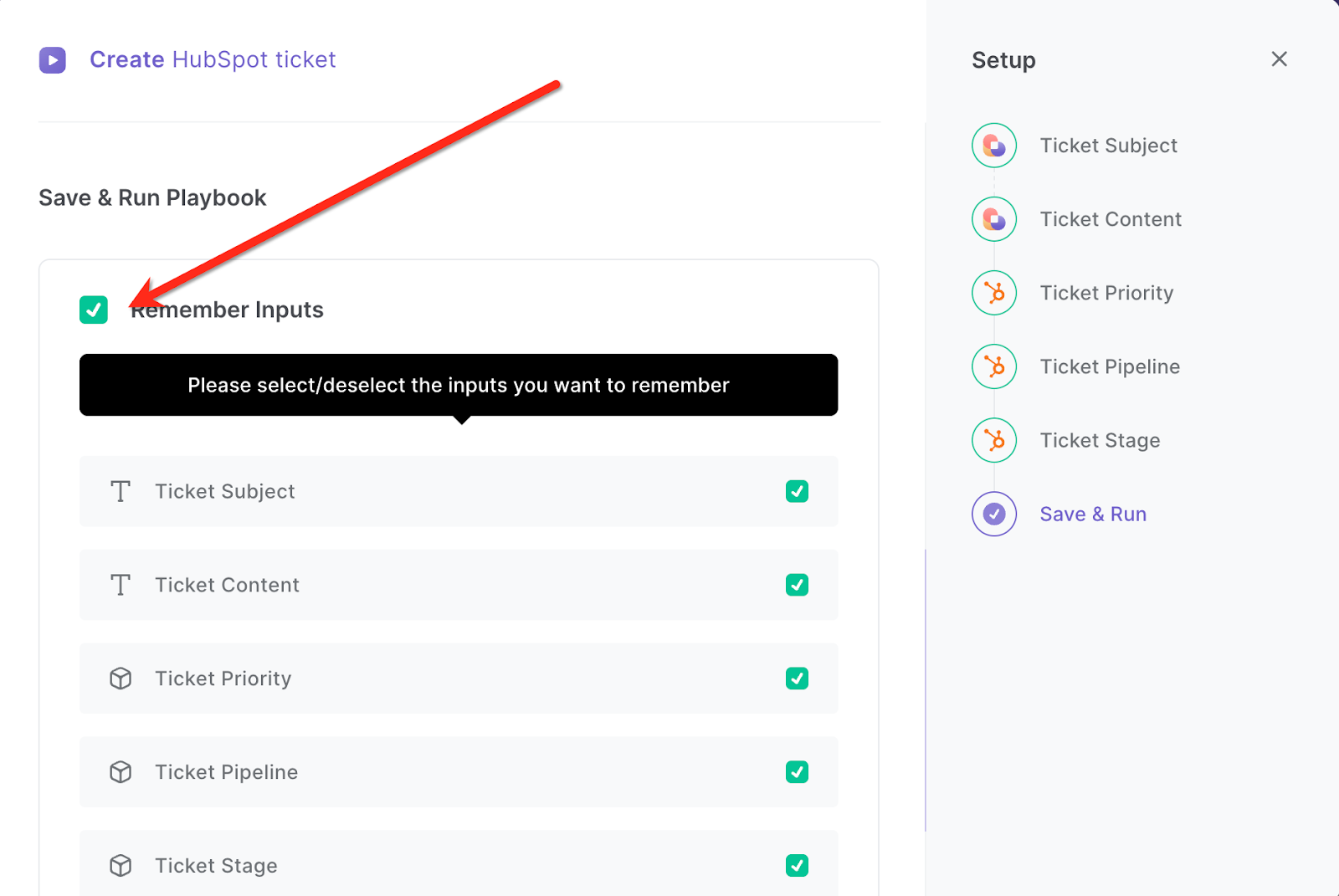Click the colorful step icon for Ticket Subject in Setup

point(993,145)
